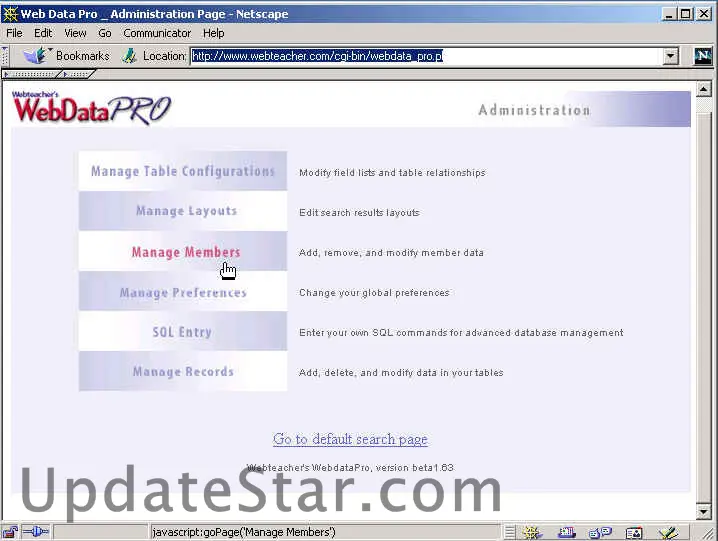This screenshot has width=718, height=541.
Task: Open the View menu
Action: point(75,33)
